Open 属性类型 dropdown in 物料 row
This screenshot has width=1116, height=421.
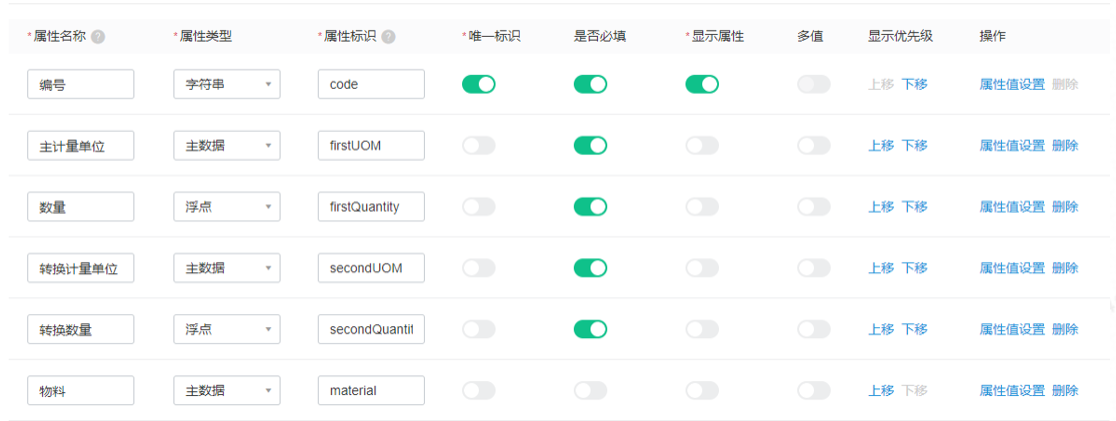point(227,390)
